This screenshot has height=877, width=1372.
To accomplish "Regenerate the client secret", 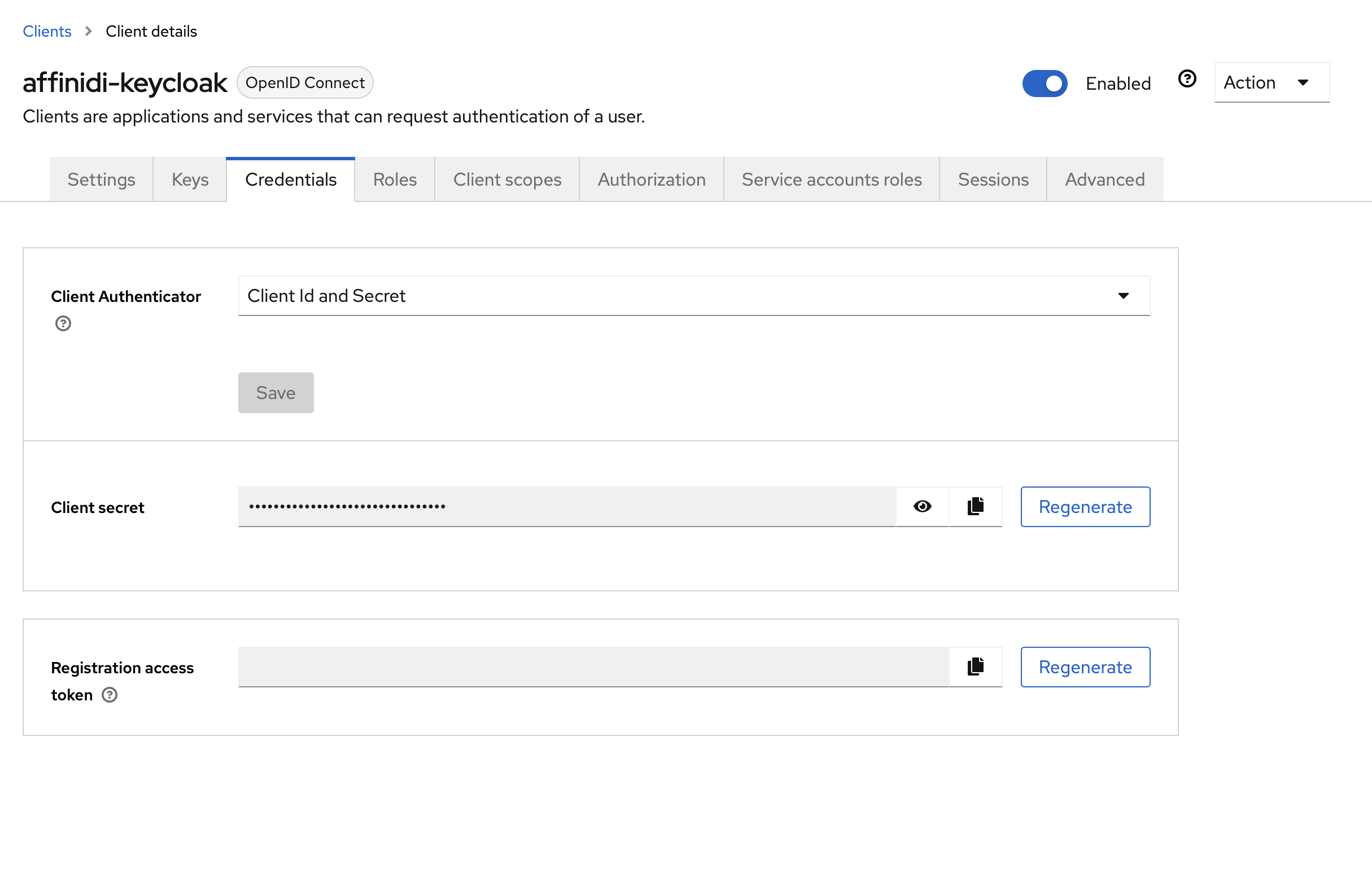I will tap(1085, 506).
